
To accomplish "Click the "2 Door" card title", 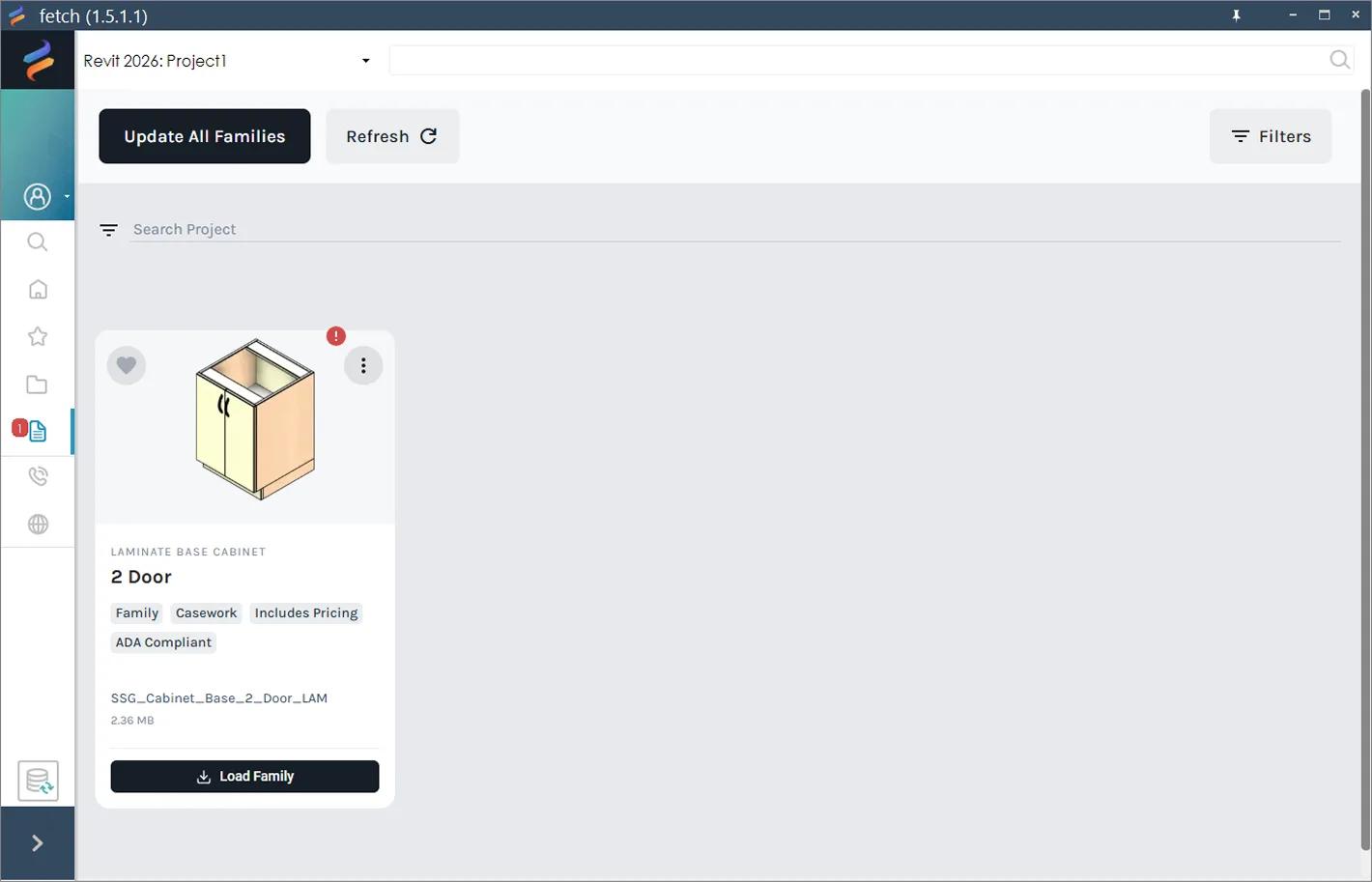I will click(x=141, y=577).
